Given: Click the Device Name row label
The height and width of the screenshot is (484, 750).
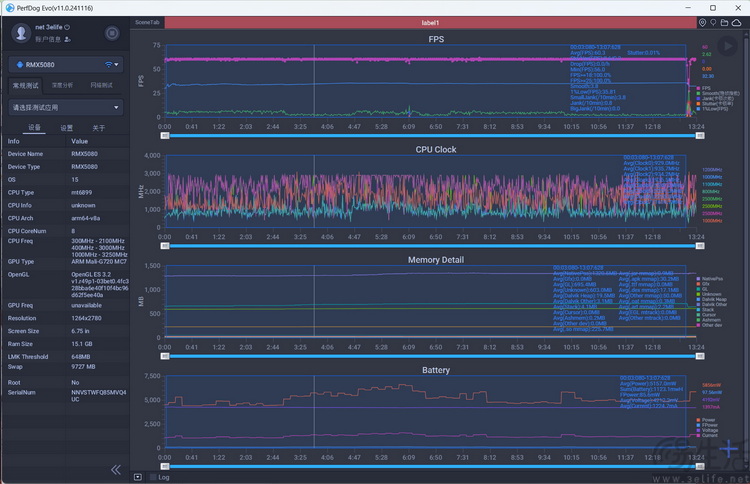Looking at the screenshot, I should (25, 154).
